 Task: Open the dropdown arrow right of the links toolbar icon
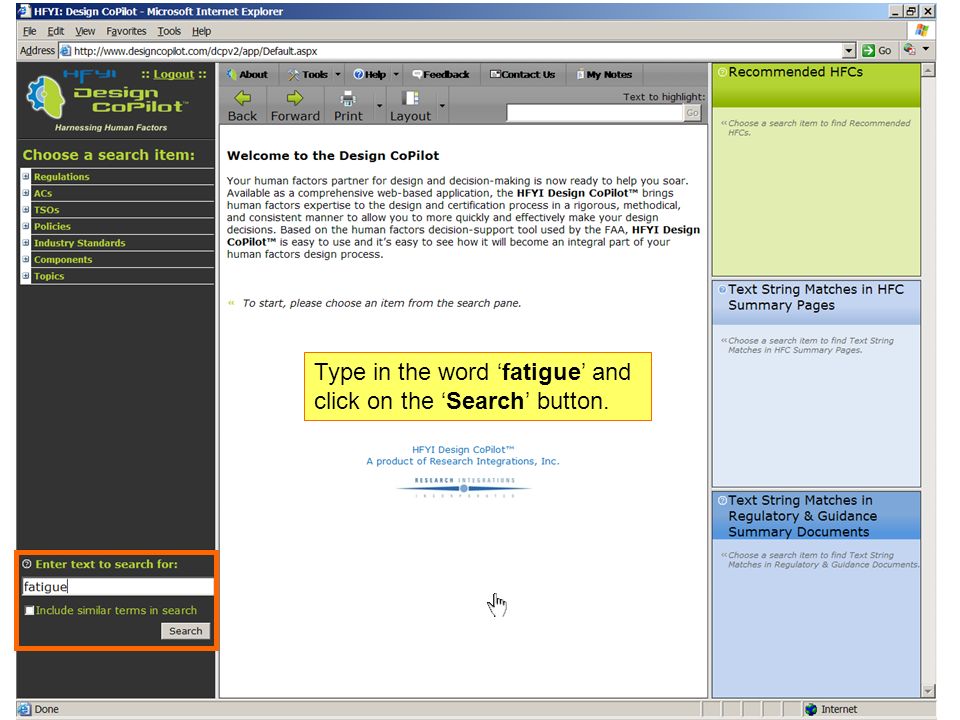pos(926,49)
